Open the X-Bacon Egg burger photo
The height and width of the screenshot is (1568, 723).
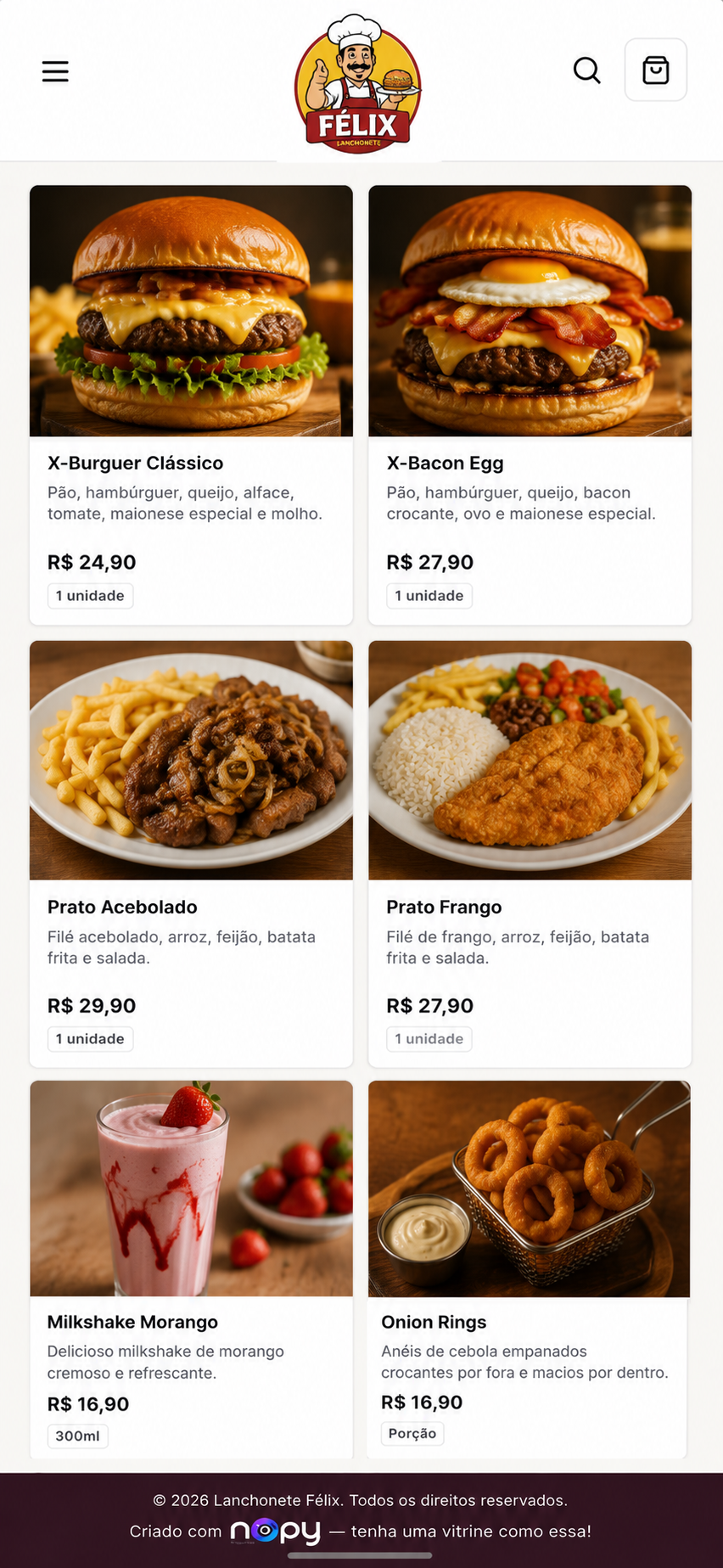point(530,311)
